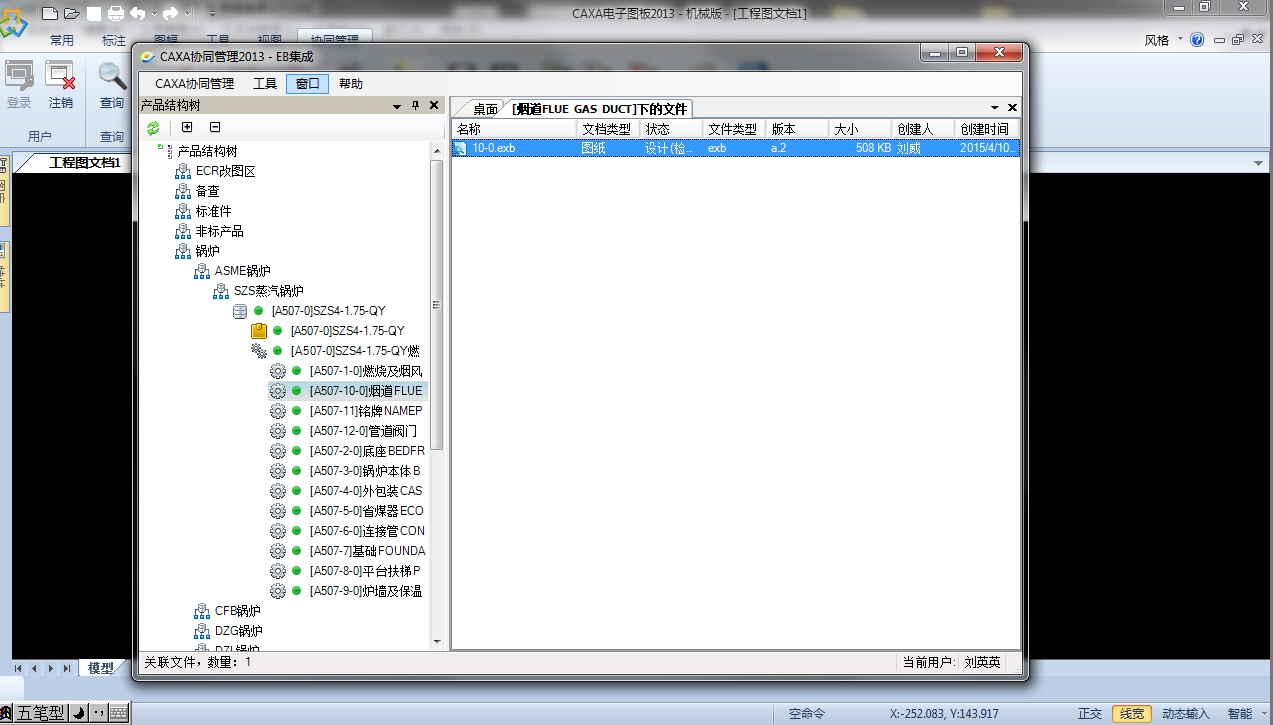Click the undo arrow in quick access toolbar

point(138,13)
